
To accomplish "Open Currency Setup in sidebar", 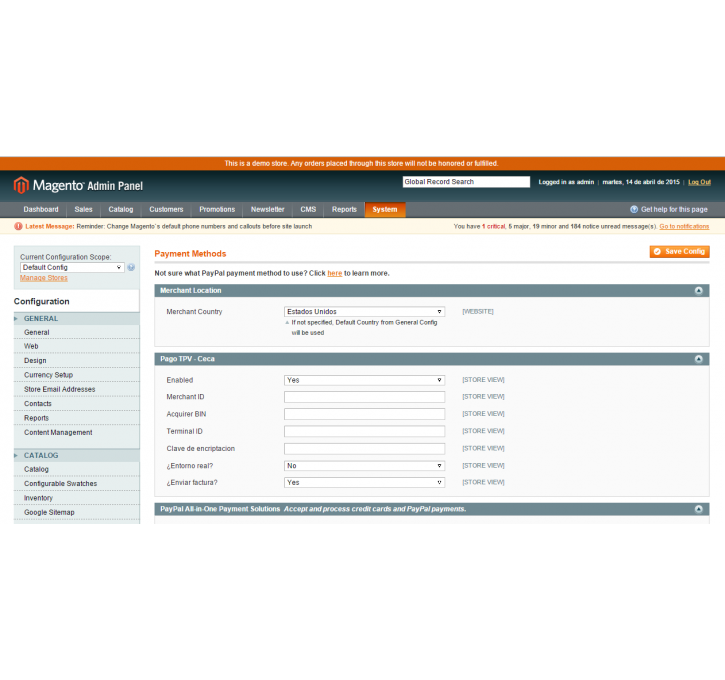I will click(x=49, y=375).
